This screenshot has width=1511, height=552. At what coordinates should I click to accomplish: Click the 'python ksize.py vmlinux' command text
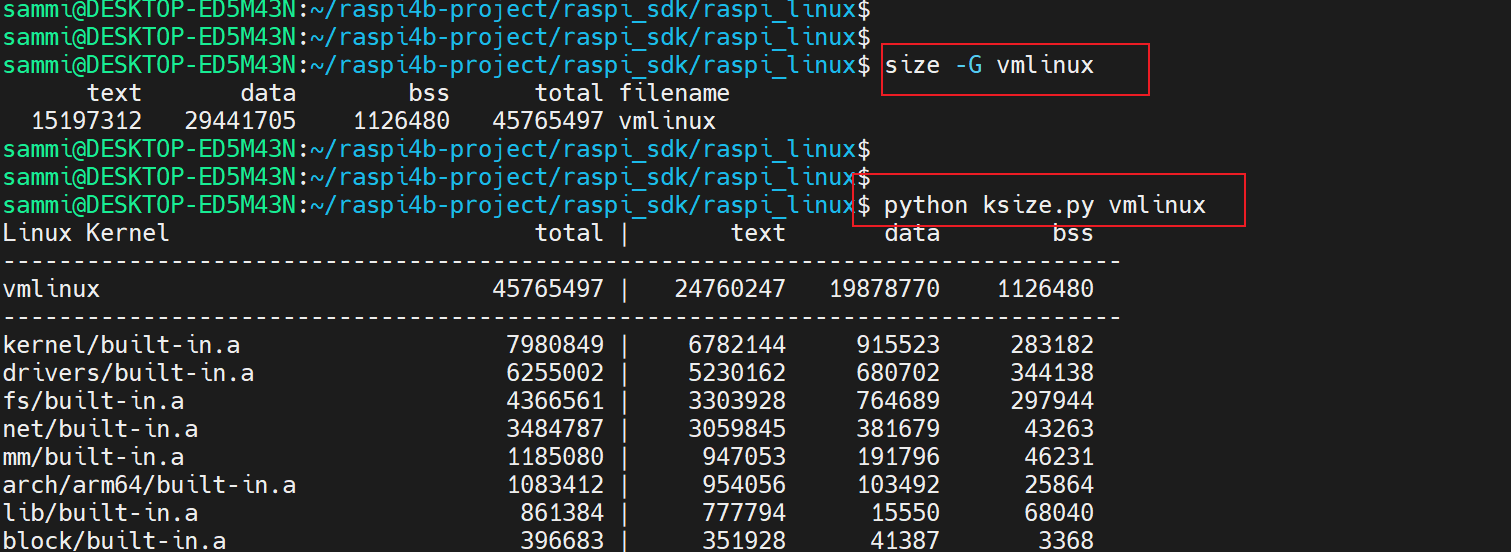(x=1045, y=206)
